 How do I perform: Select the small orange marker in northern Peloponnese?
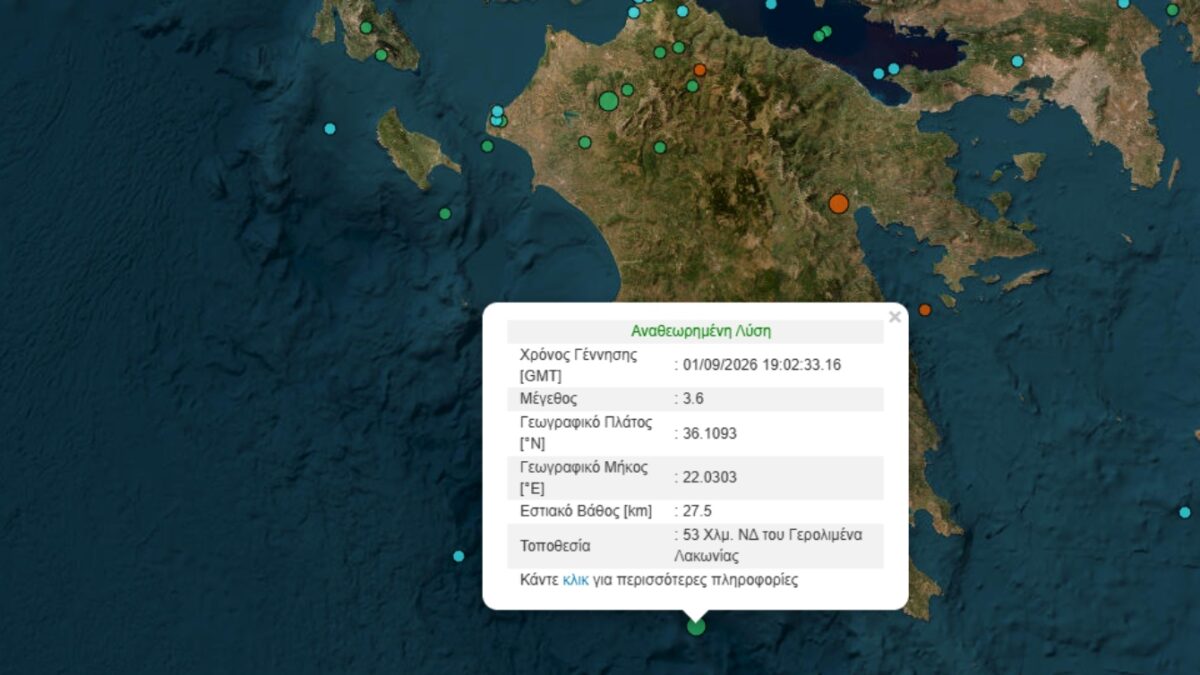(700, 70)
